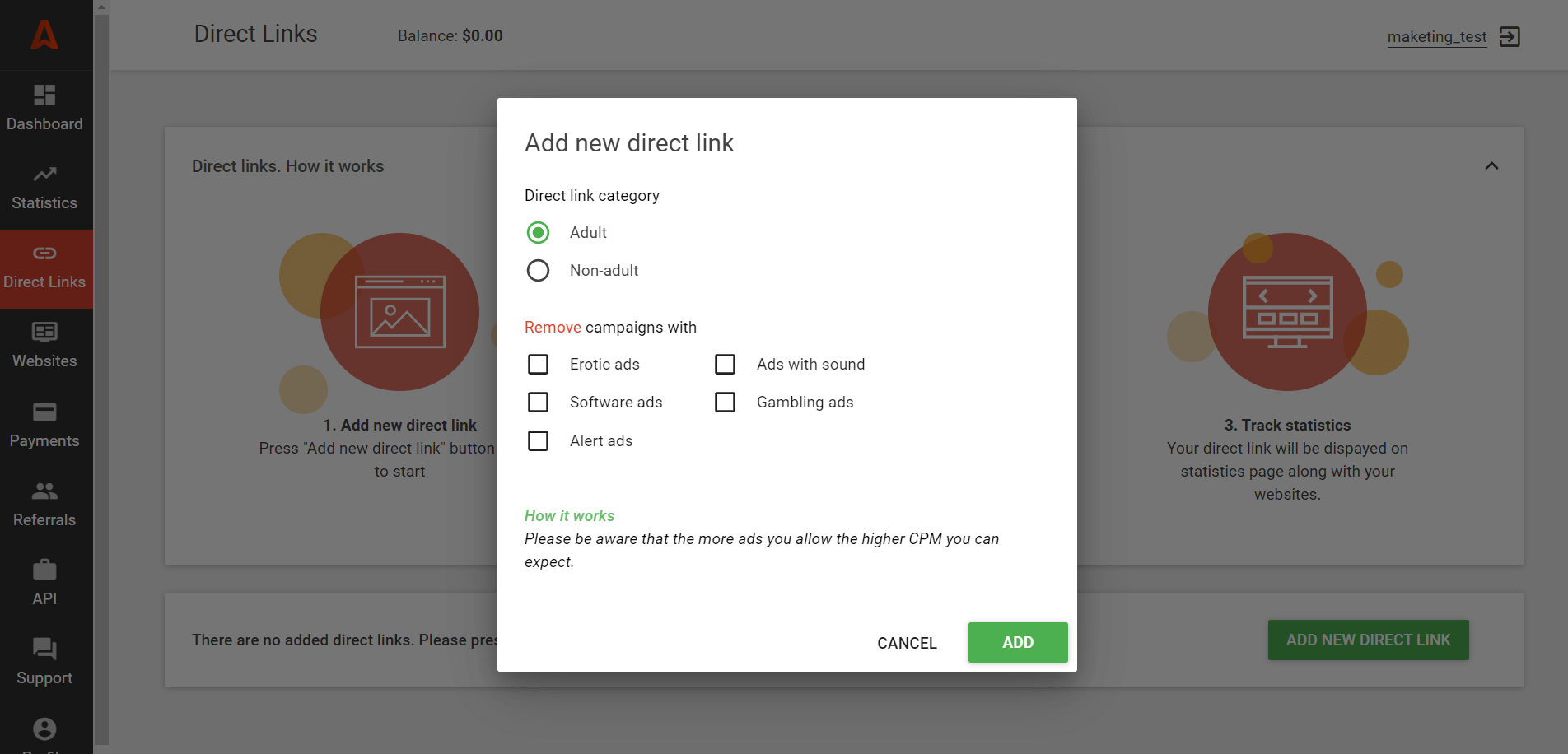Image resolution: width=1568 pixels, height=754 pixels.
Task: Click CANCEL to dismiss the dialog
Action: [907, 643]
